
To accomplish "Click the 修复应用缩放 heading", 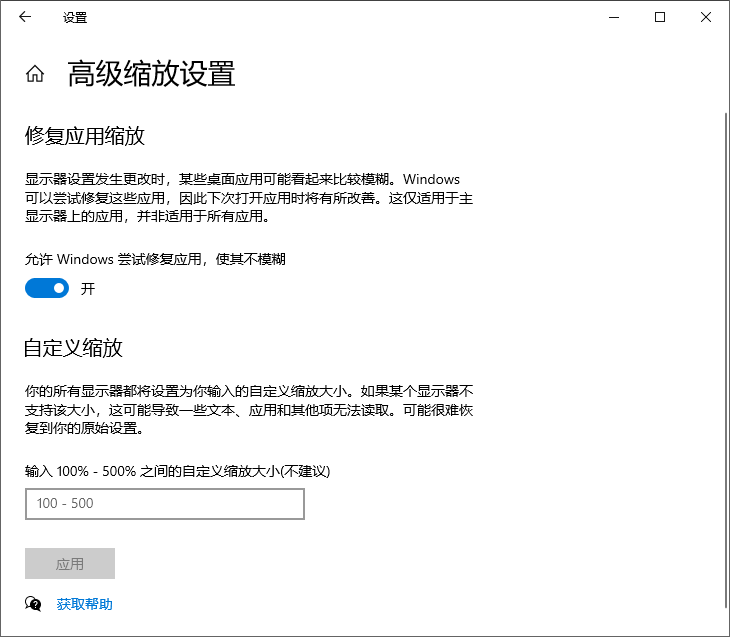I will coord(85,136).
